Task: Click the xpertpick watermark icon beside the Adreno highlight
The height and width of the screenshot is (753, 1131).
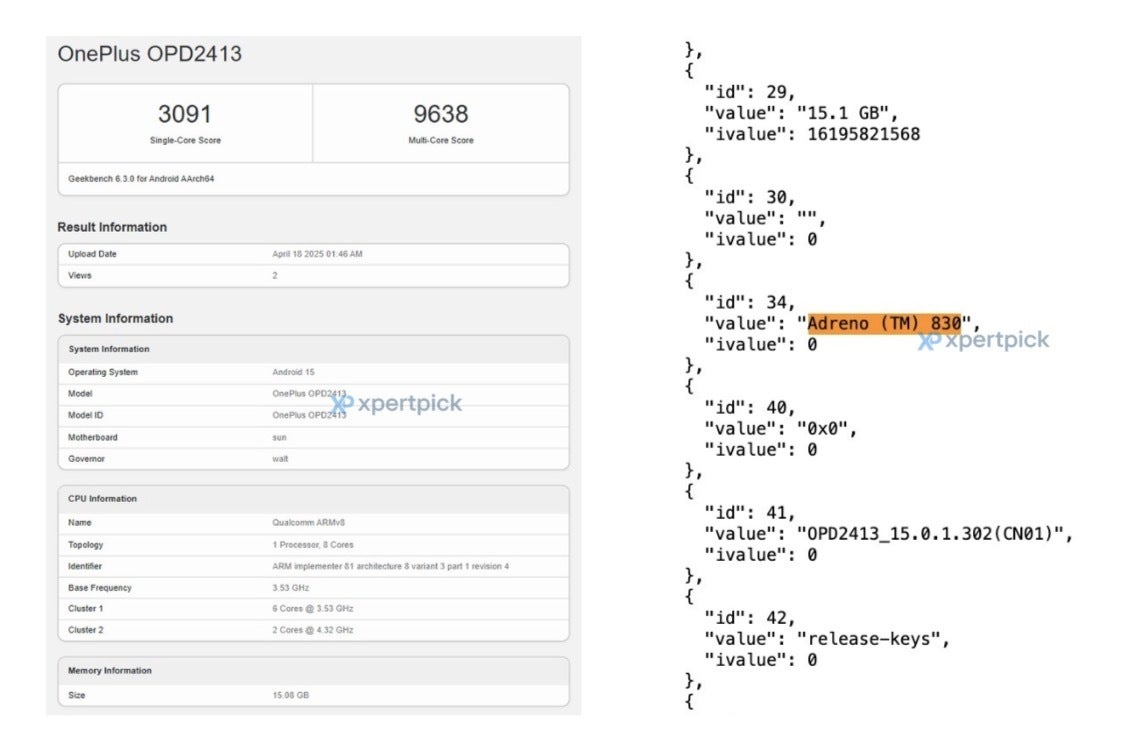Action: [x=929, y=341]
